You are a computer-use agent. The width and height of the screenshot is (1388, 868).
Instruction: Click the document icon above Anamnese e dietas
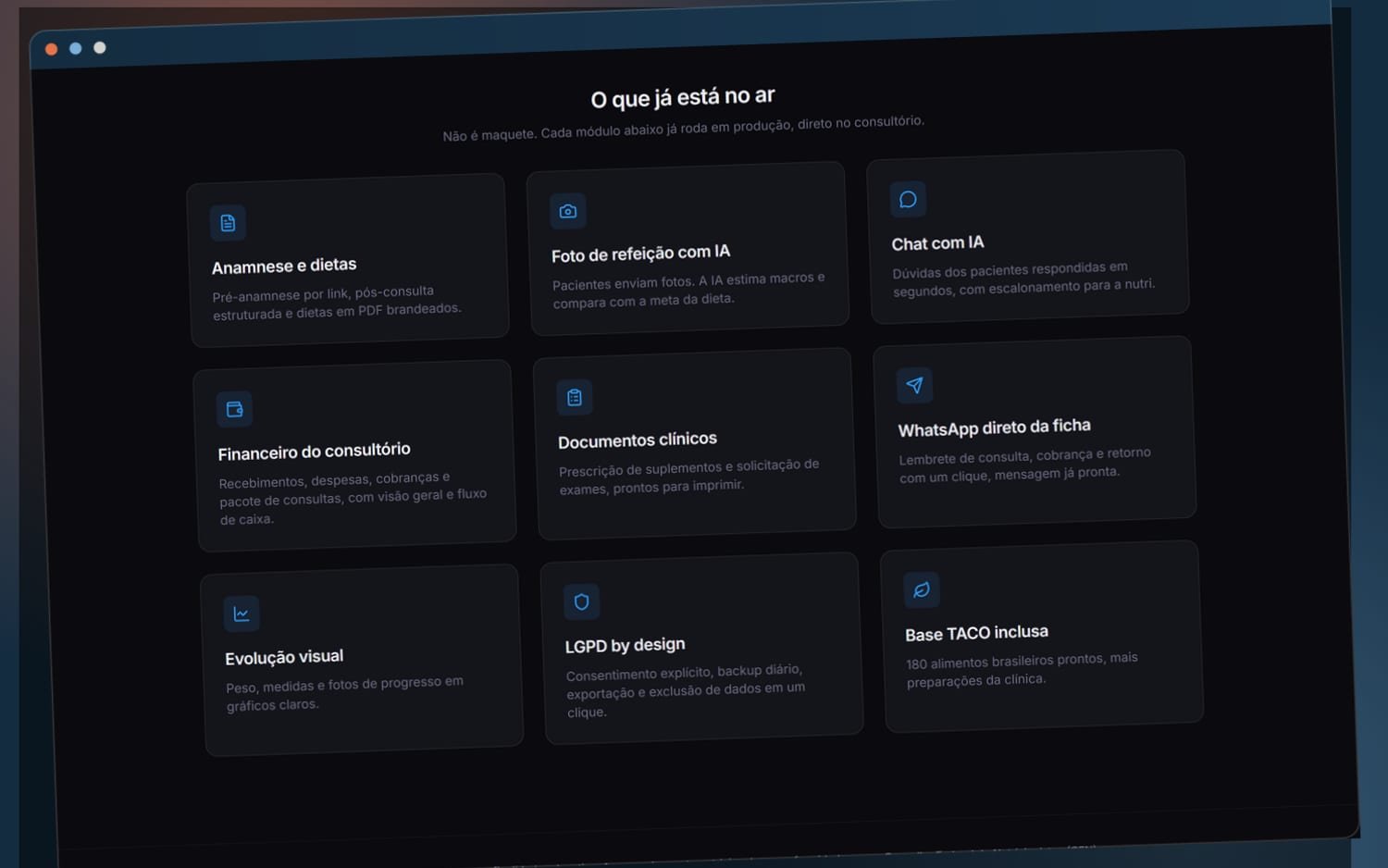tap(228, 223)
